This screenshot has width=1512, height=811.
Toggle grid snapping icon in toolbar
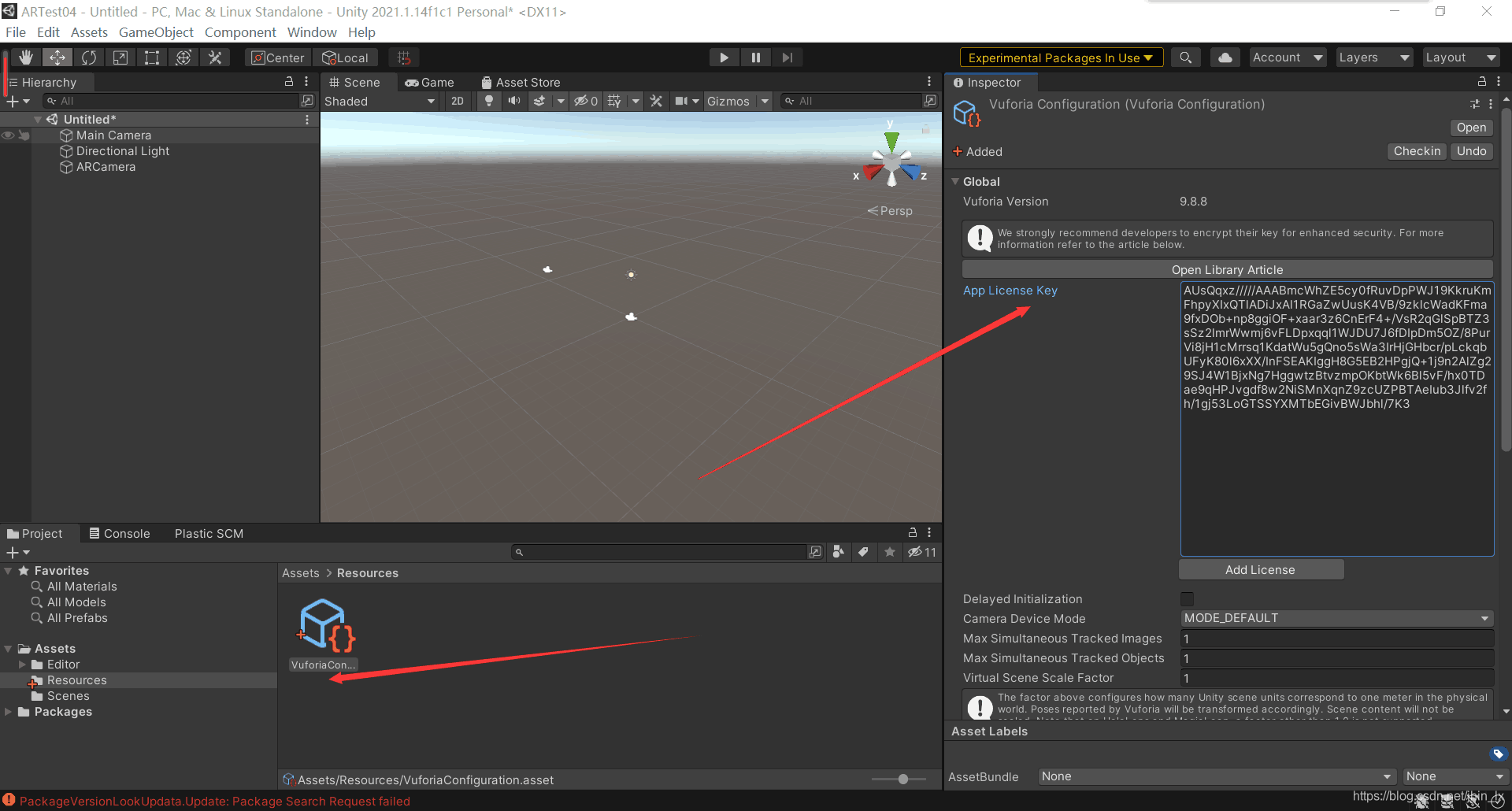pos(404,57)
